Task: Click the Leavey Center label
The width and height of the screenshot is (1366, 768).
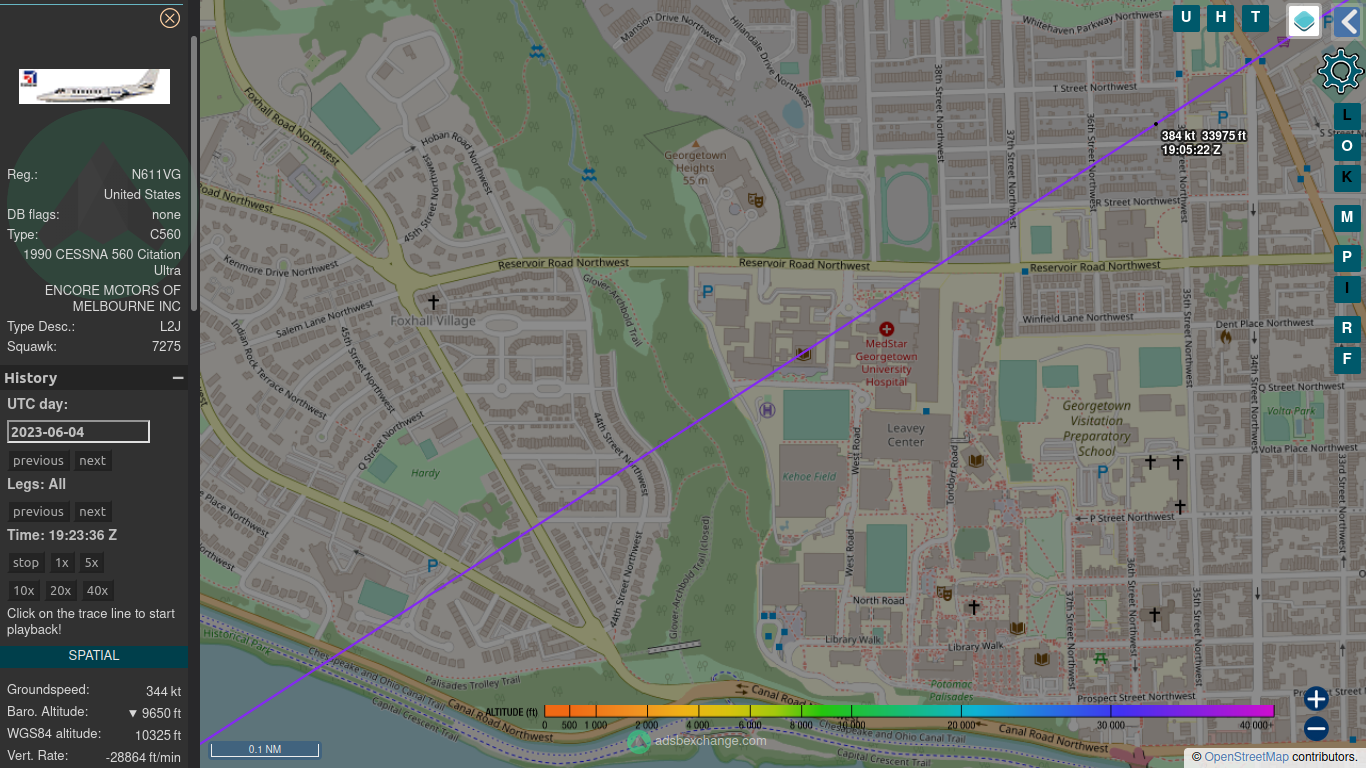Action: [906, 435]
